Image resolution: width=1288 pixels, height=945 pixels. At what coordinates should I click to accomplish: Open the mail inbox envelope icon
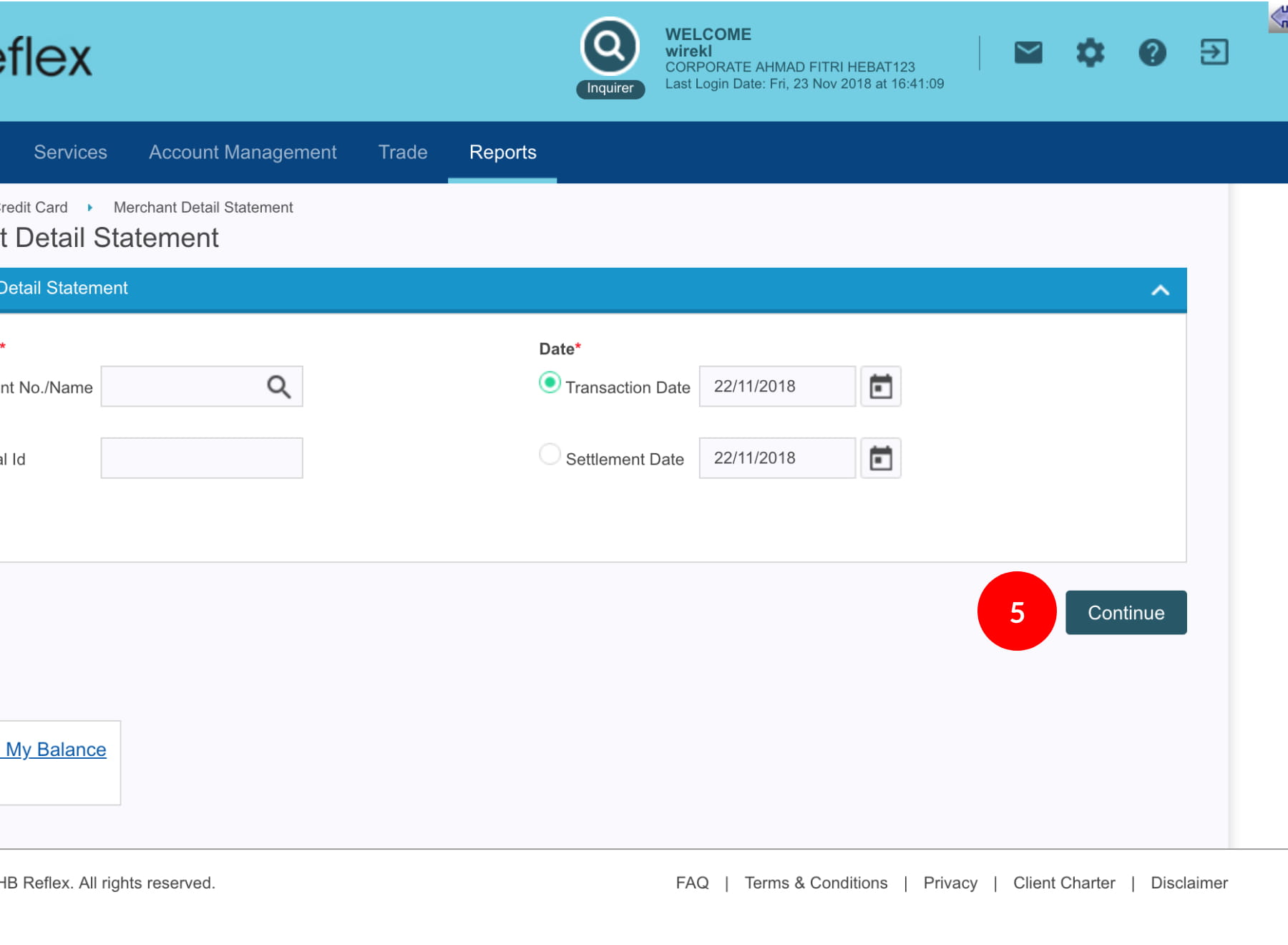click(x=1028, y=52)
